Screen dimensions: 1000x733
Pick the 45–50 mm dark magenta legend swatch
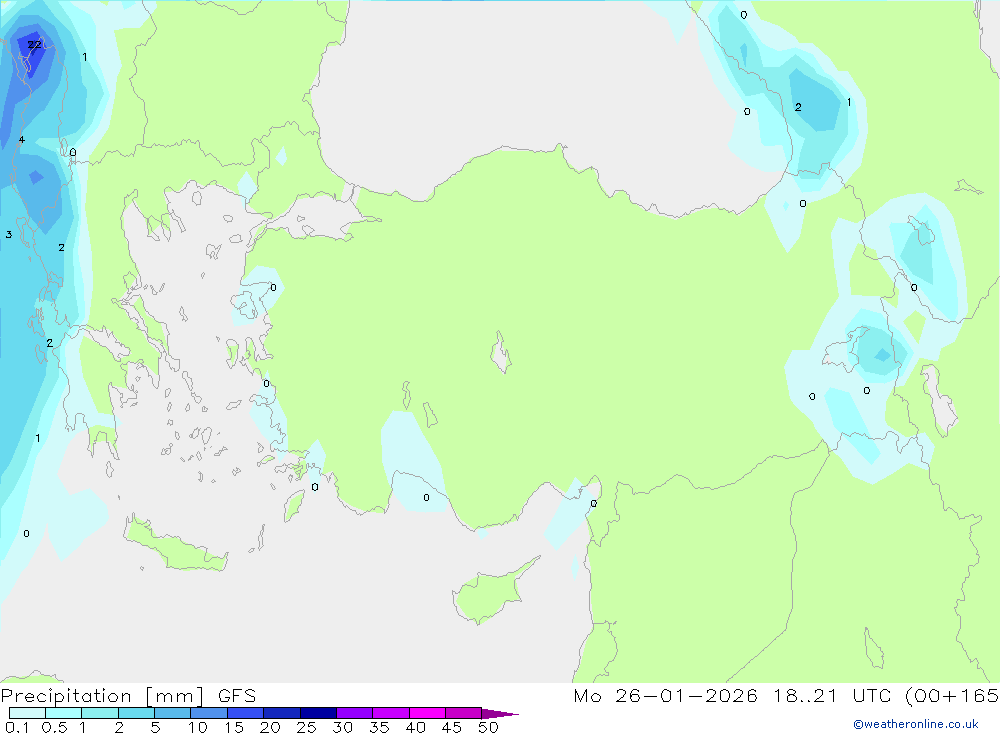pyautogui.click(x=464, y=713)
